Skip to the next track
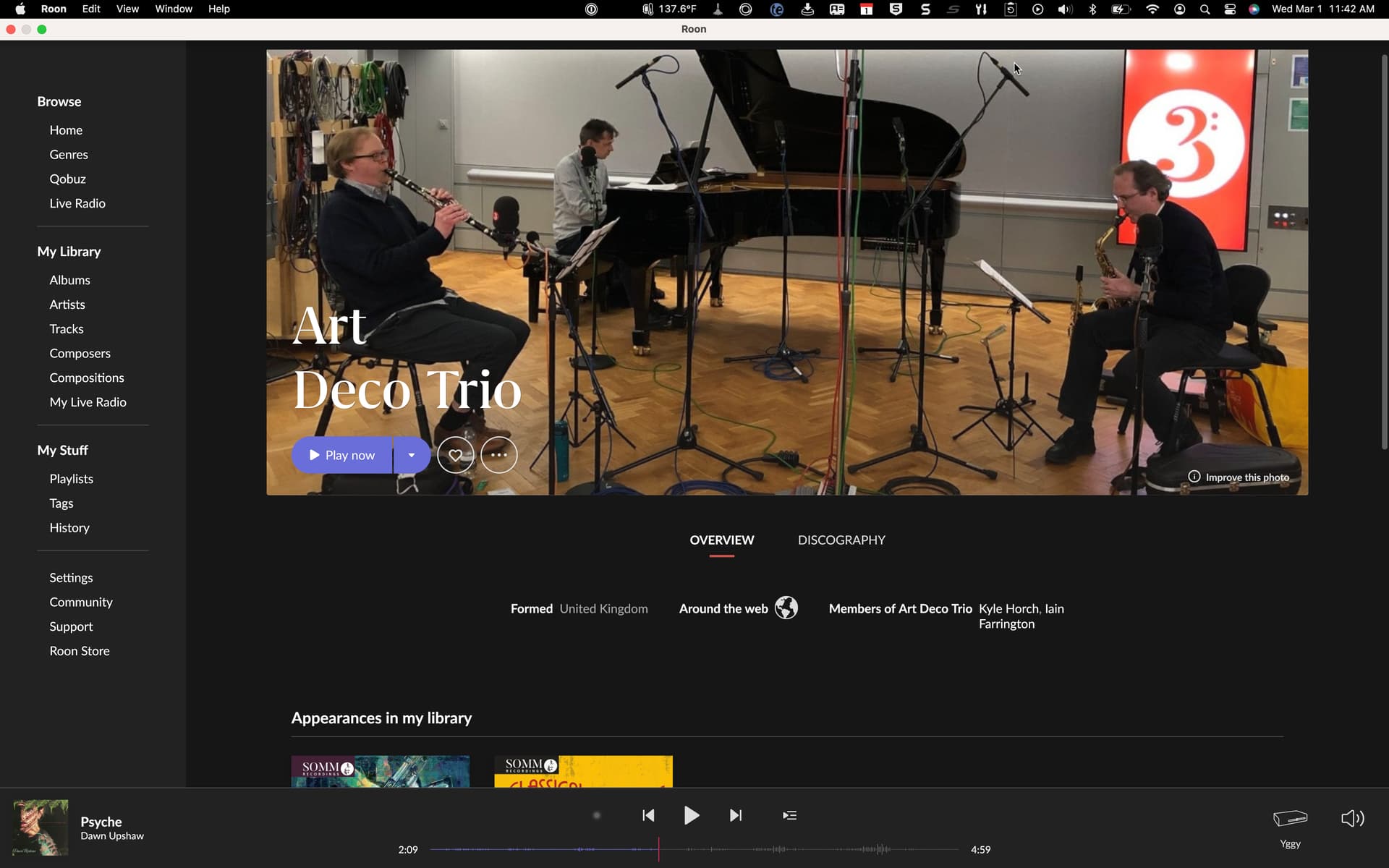Screen dimensions: 1389x868 [x=735, y=815]
